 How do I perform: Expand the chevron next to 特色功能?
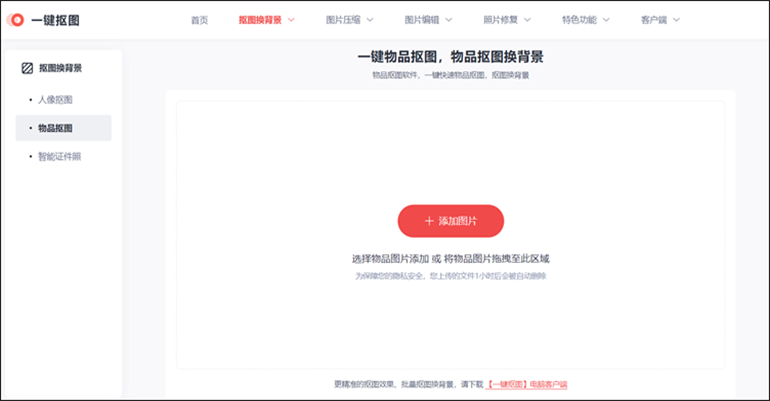(605, 20)
